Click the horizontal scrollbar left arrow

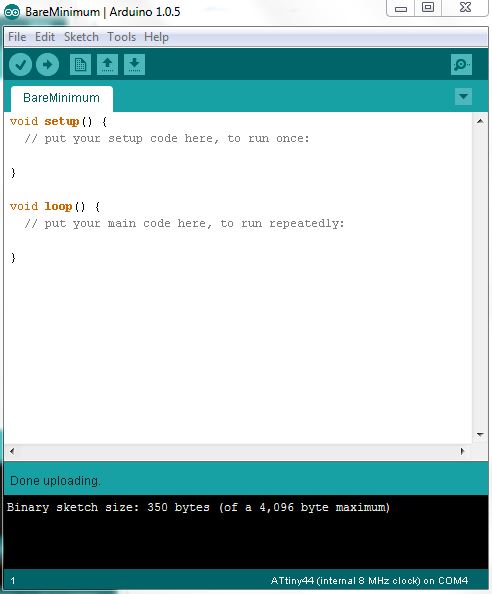tap(12, 451)
